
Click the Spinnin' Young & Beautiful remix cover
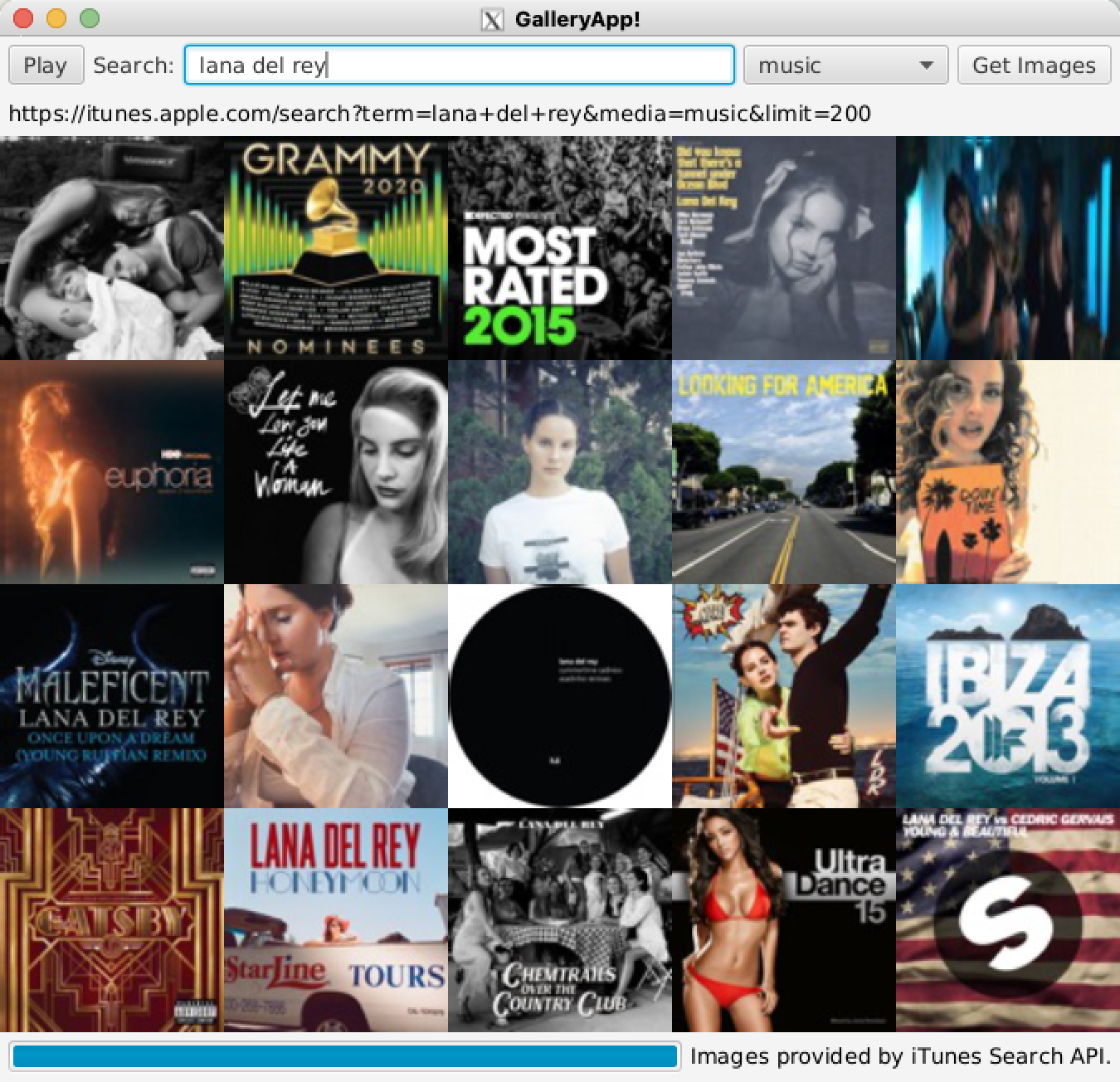1008,920
